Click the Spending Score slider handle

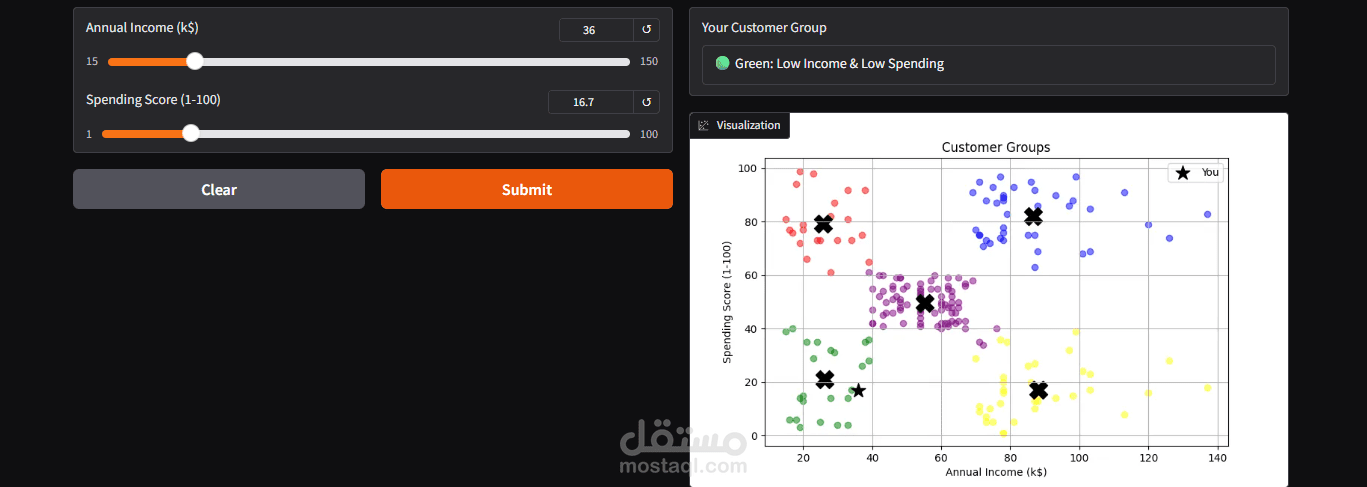(191, 133)
